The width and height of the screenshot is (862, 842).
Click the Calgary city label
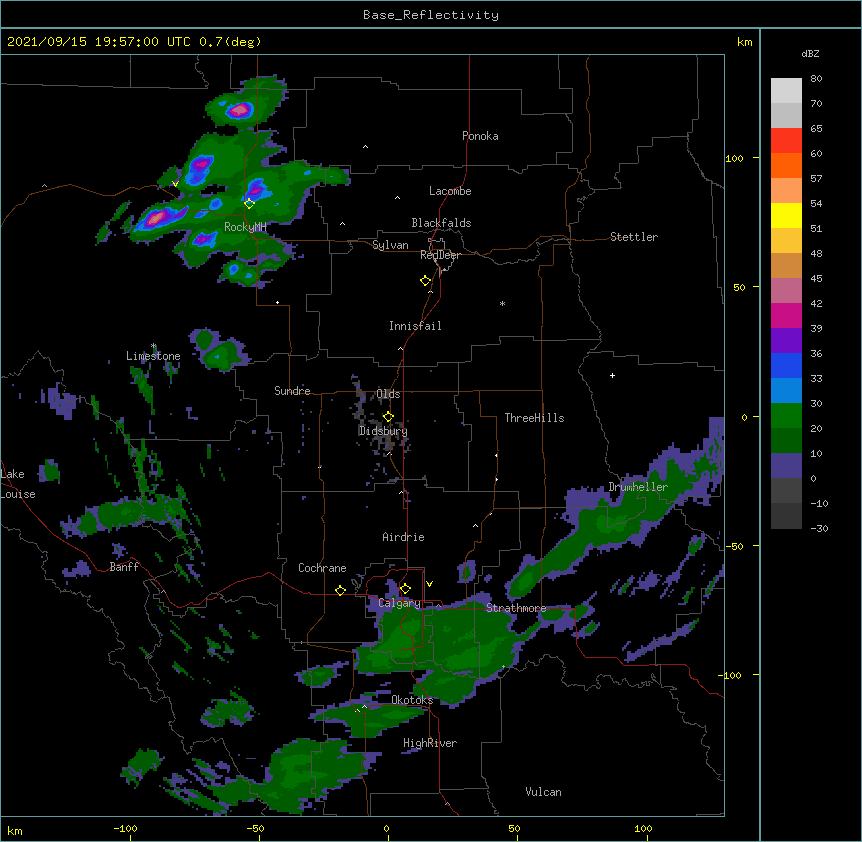point(399,603)
